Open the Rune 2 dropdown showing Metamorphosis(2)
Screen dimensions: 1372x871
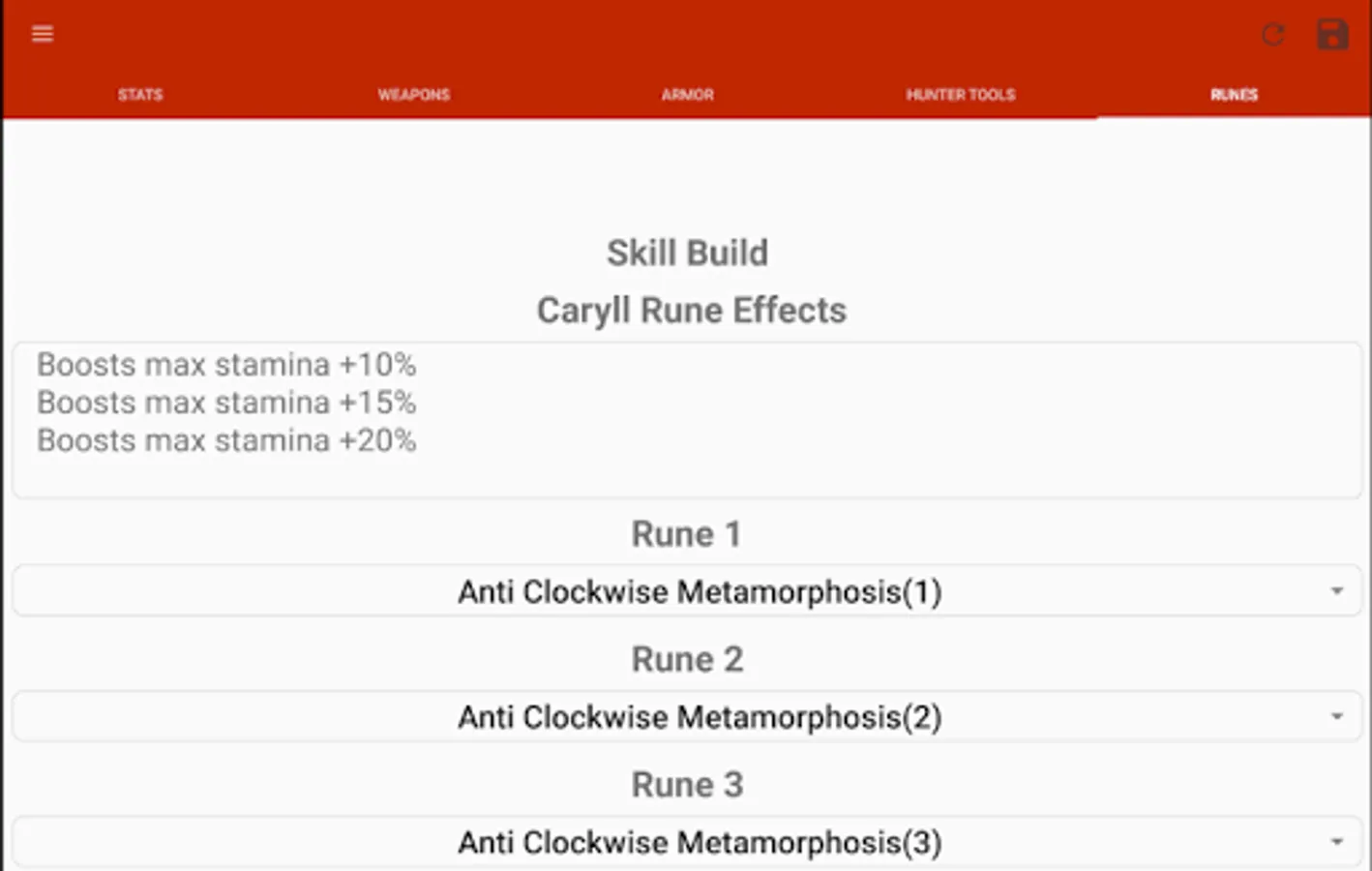point(699,717)
